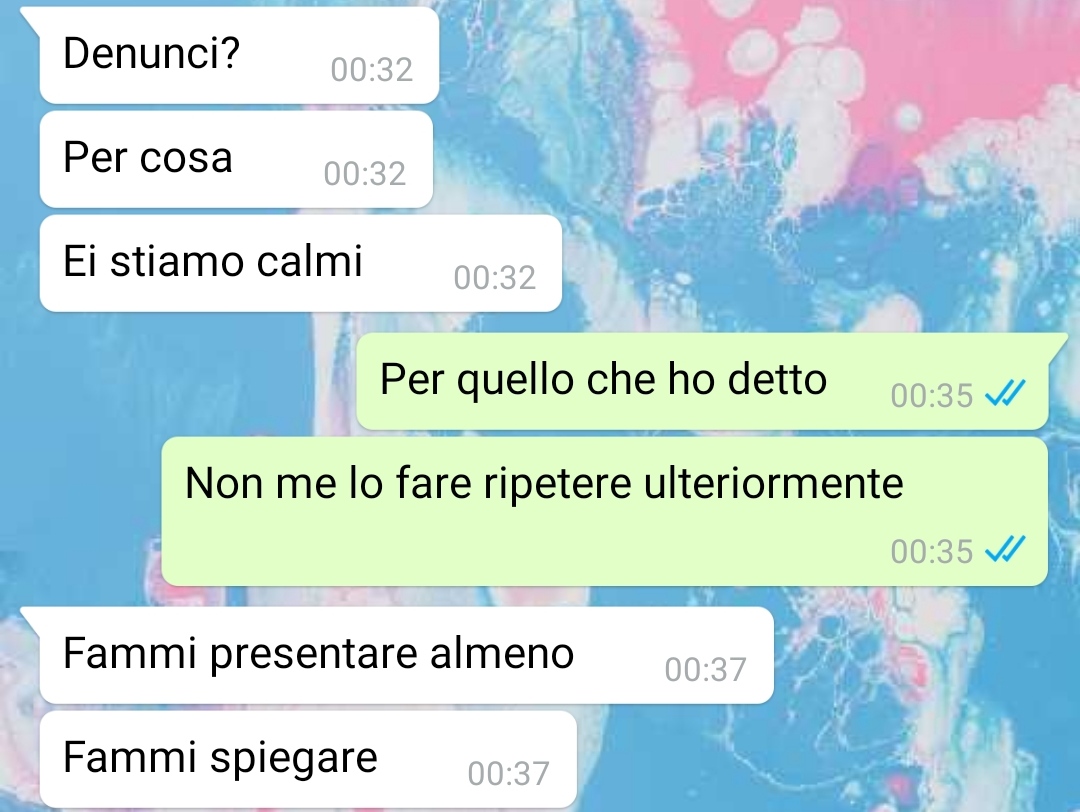This screenshot has height=812, width=1080.
Task: Click the 00:37 timestamp of 'Fammi spiegare'
Action: point(508,773)
